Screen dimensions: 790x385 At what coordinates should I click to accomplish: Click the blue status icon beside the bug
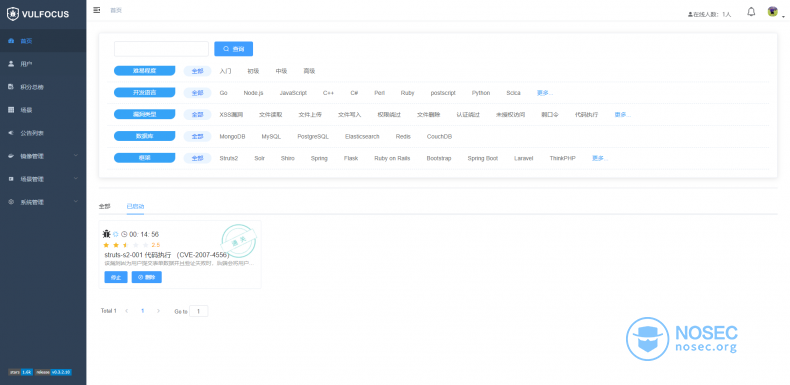[115, 234]
